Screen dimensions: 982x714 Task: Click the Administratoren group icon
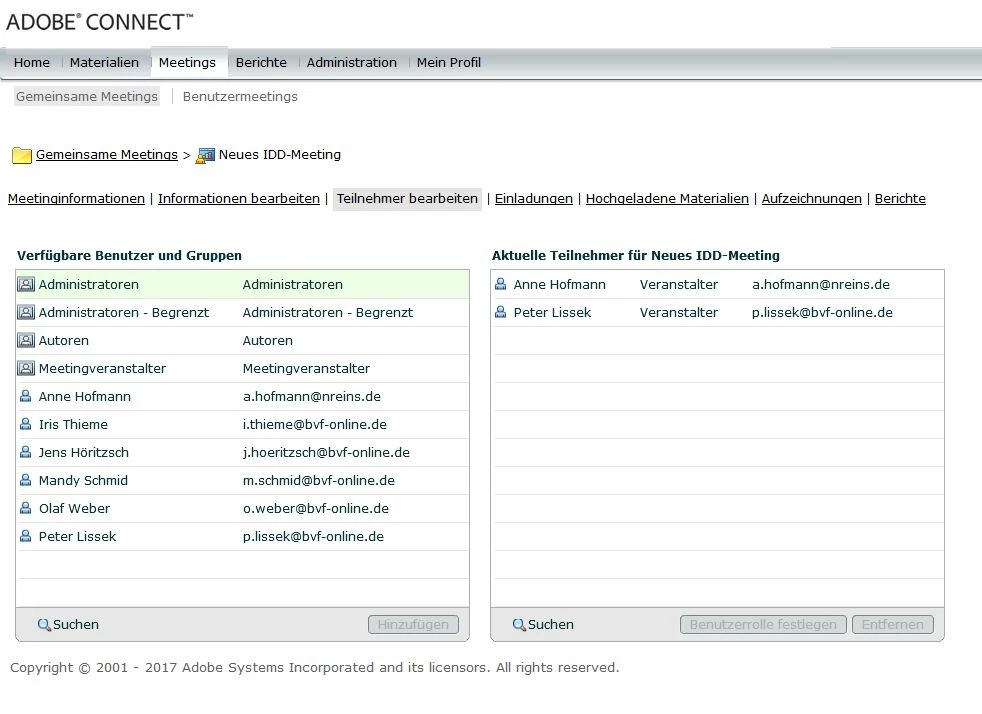[x=26, y=284]
